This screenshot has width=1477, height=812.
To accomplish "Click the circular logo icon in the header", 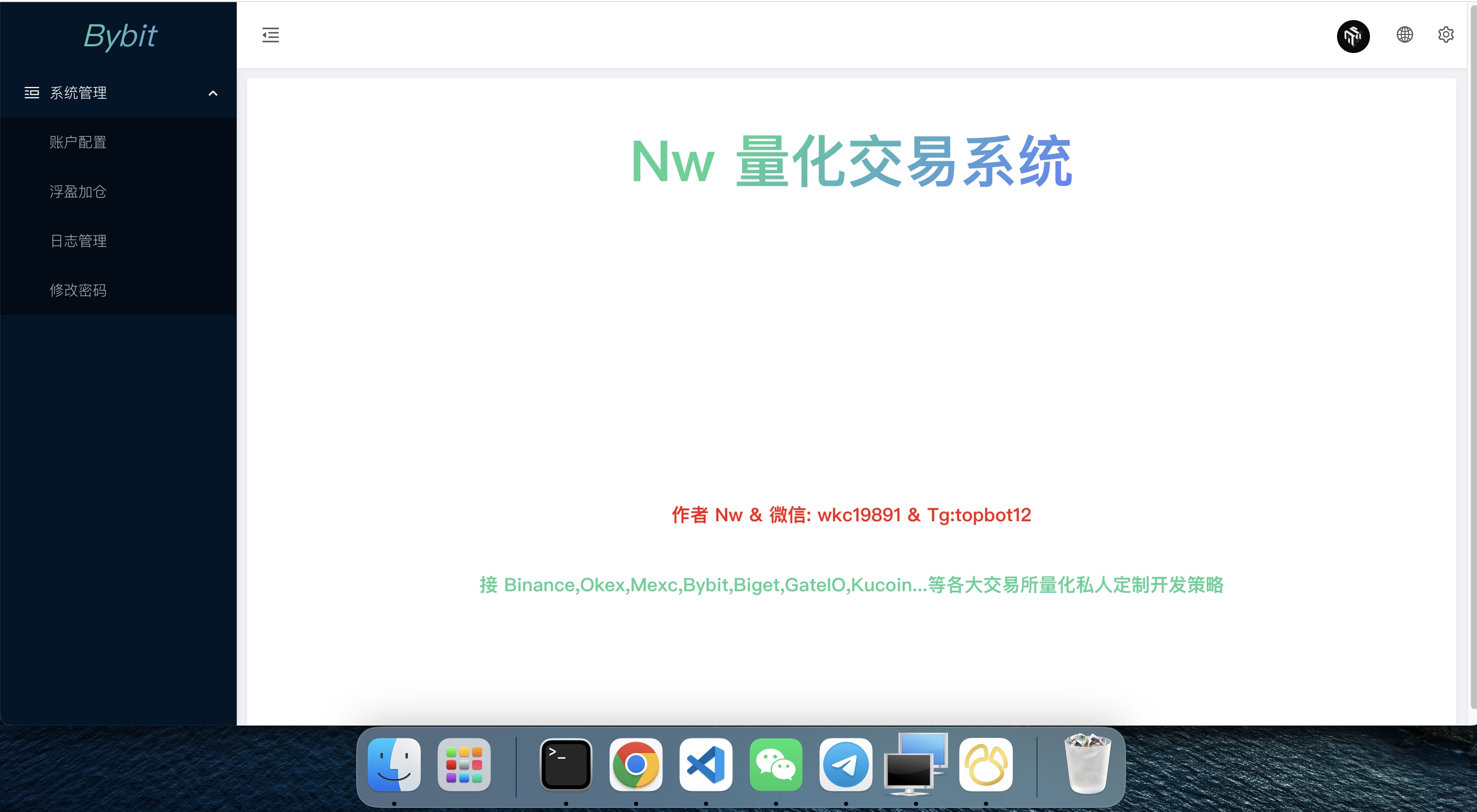I will [x=1353, y=36].
